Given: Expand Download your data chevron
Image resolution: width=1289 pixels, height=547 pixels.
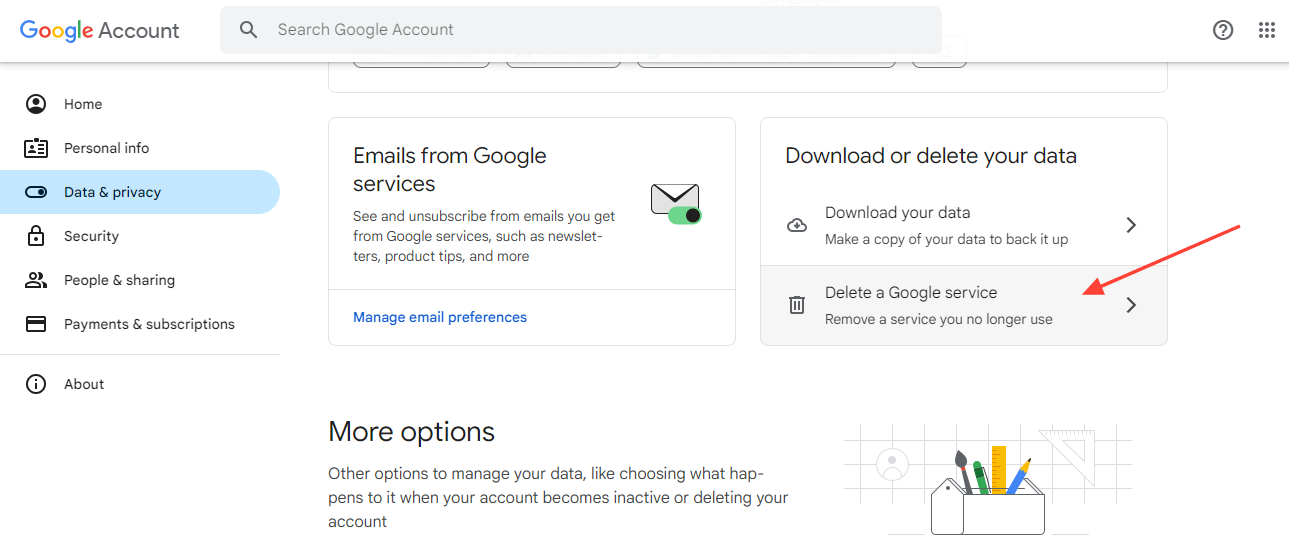Looking at the screenshot, I should coord(1131,225).
